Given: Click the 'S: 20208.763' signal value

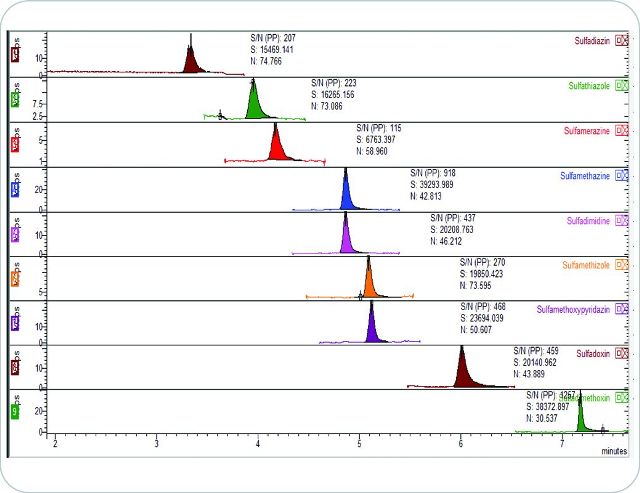Looking at the screenshot, I should [452, 230].
